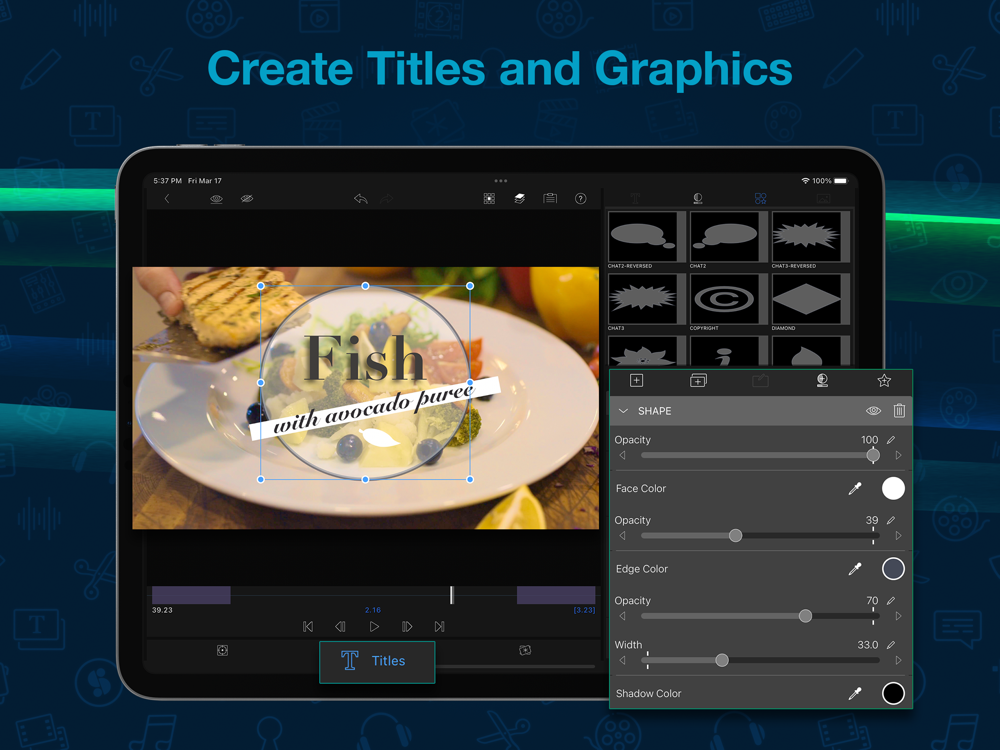Open the clipboard paste options
The width and height of the screenshot is (1000, 750).
click(x=550, y=199)
